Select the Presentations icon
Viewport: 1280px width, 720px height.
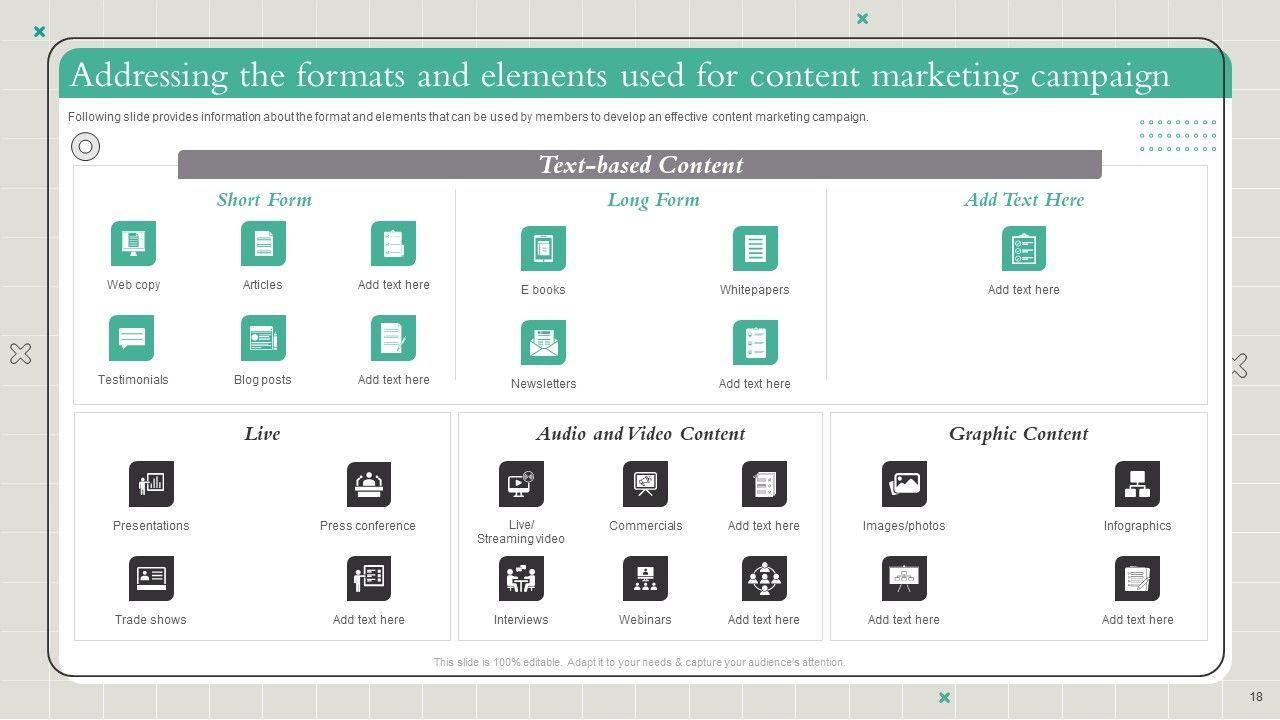click(x=151, y=484)
